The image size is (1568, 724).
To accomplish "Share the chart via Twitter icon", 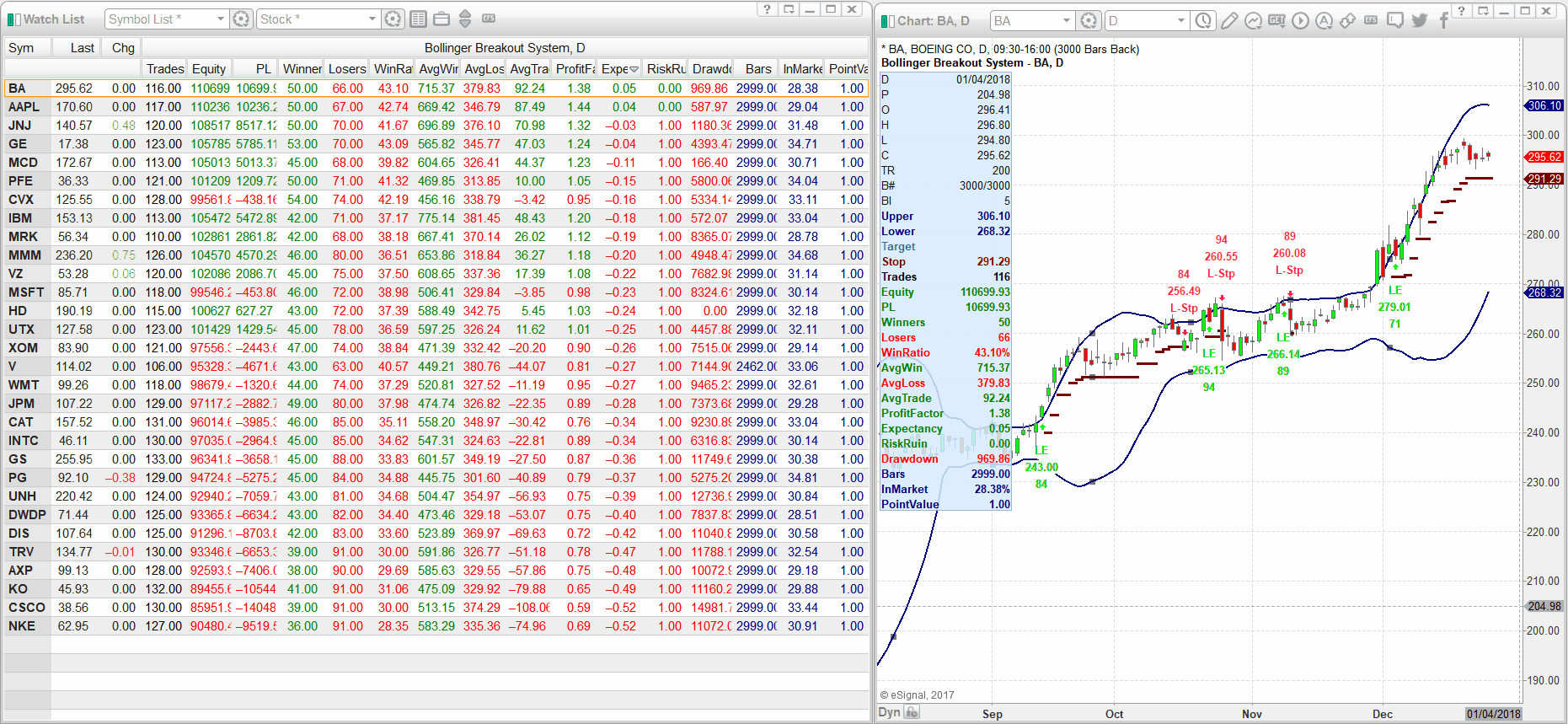I will [1420, 21].
